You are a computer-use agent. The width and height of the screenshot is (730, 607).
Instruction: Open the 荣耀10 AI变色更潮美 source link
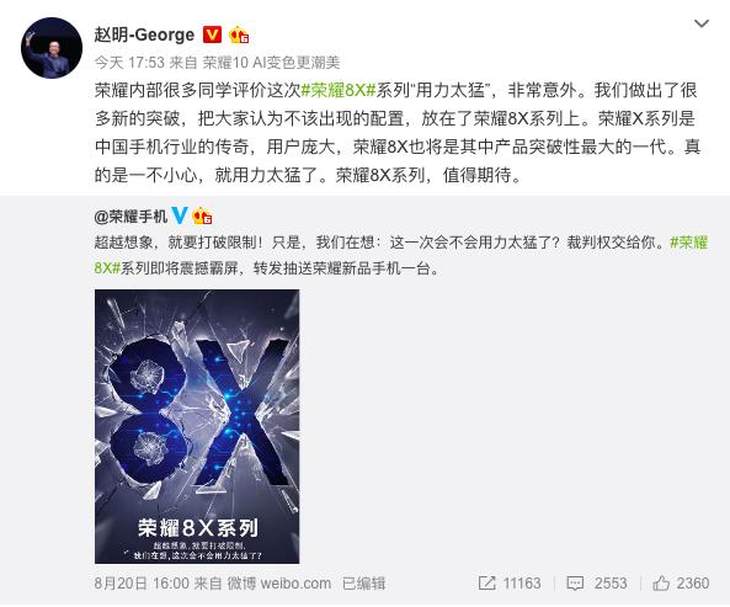(271, 62)
